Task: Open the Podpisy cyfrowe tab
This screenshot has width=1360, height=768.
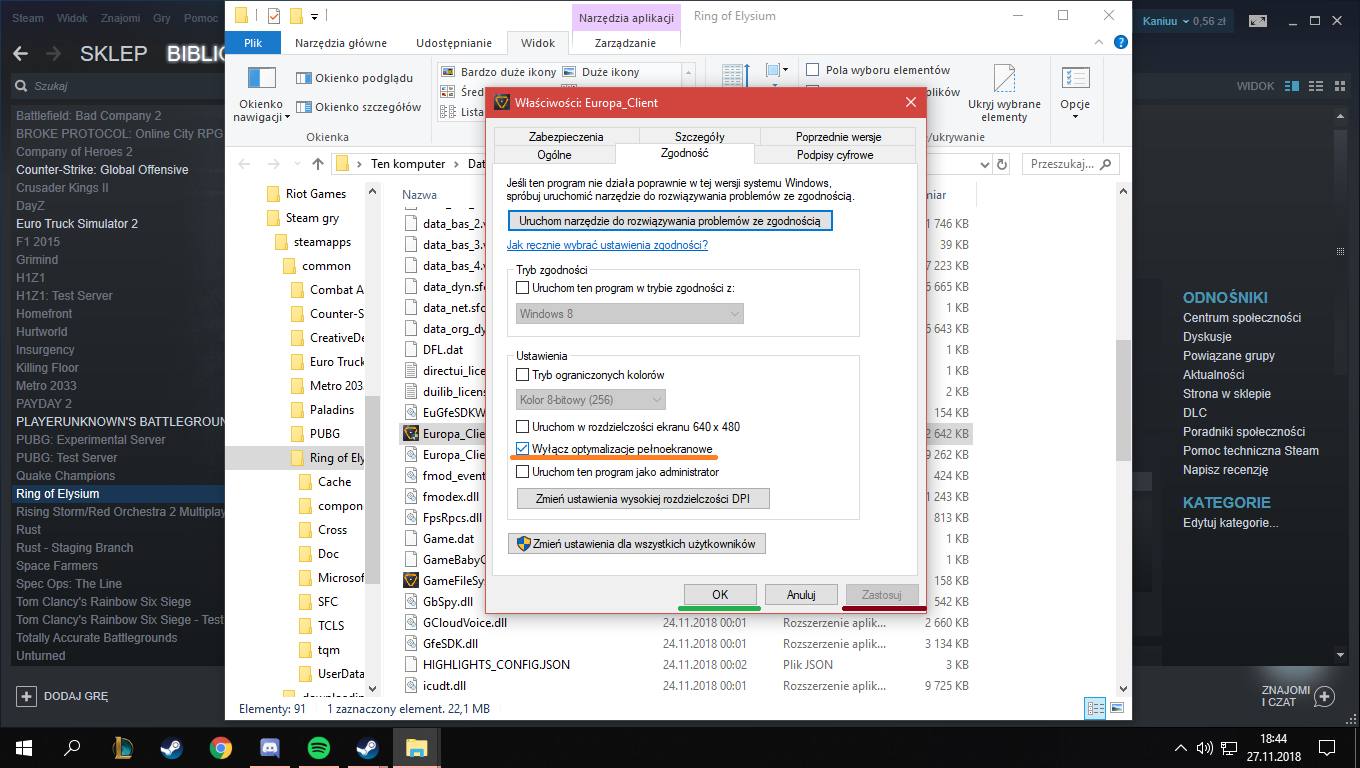Action: click(x=835, y=155)
